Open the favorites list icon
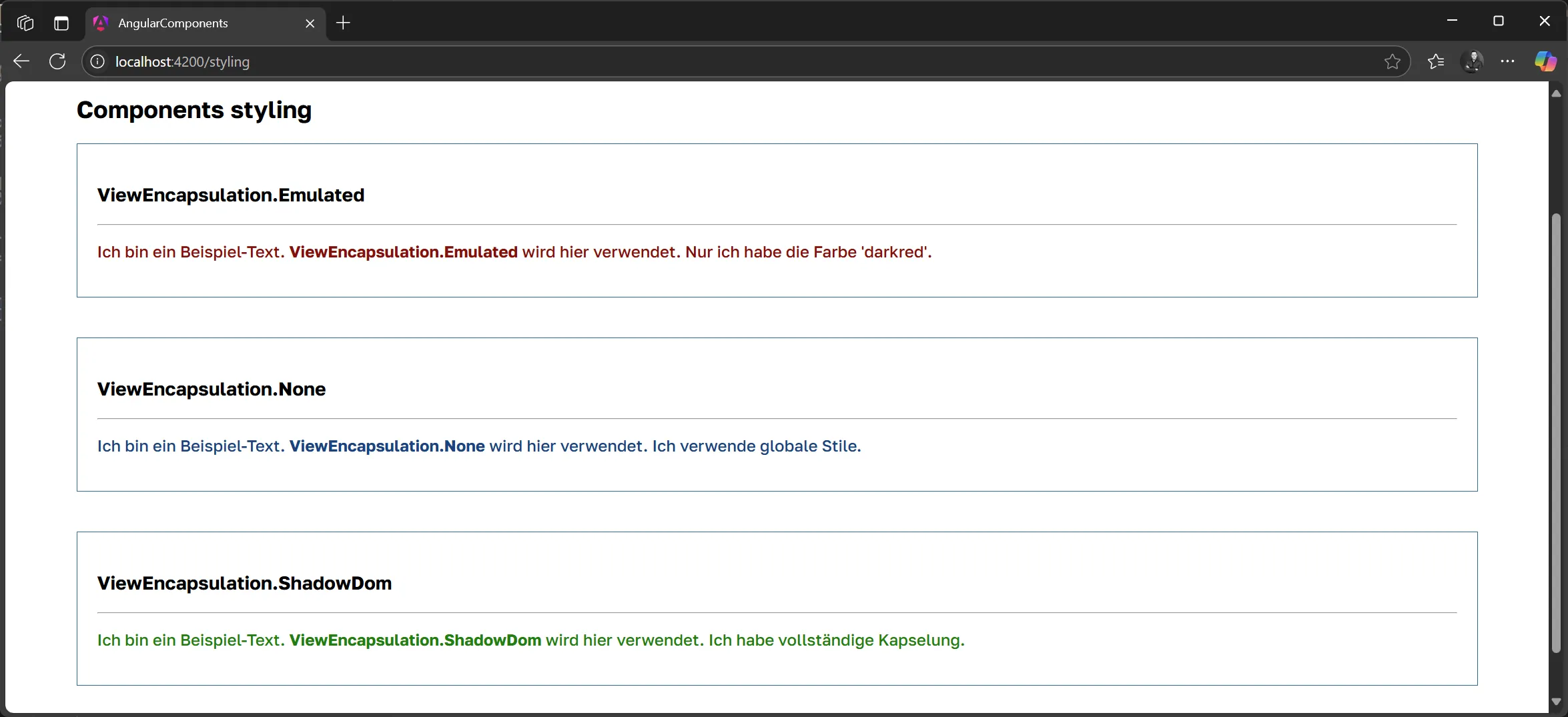1568x717 pixels. click(1436, 61)
